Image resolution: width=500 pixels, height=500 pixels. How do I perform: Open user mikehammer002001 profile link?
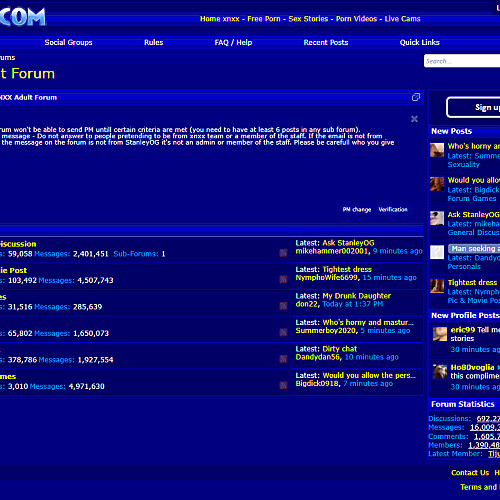pos(332,251)
